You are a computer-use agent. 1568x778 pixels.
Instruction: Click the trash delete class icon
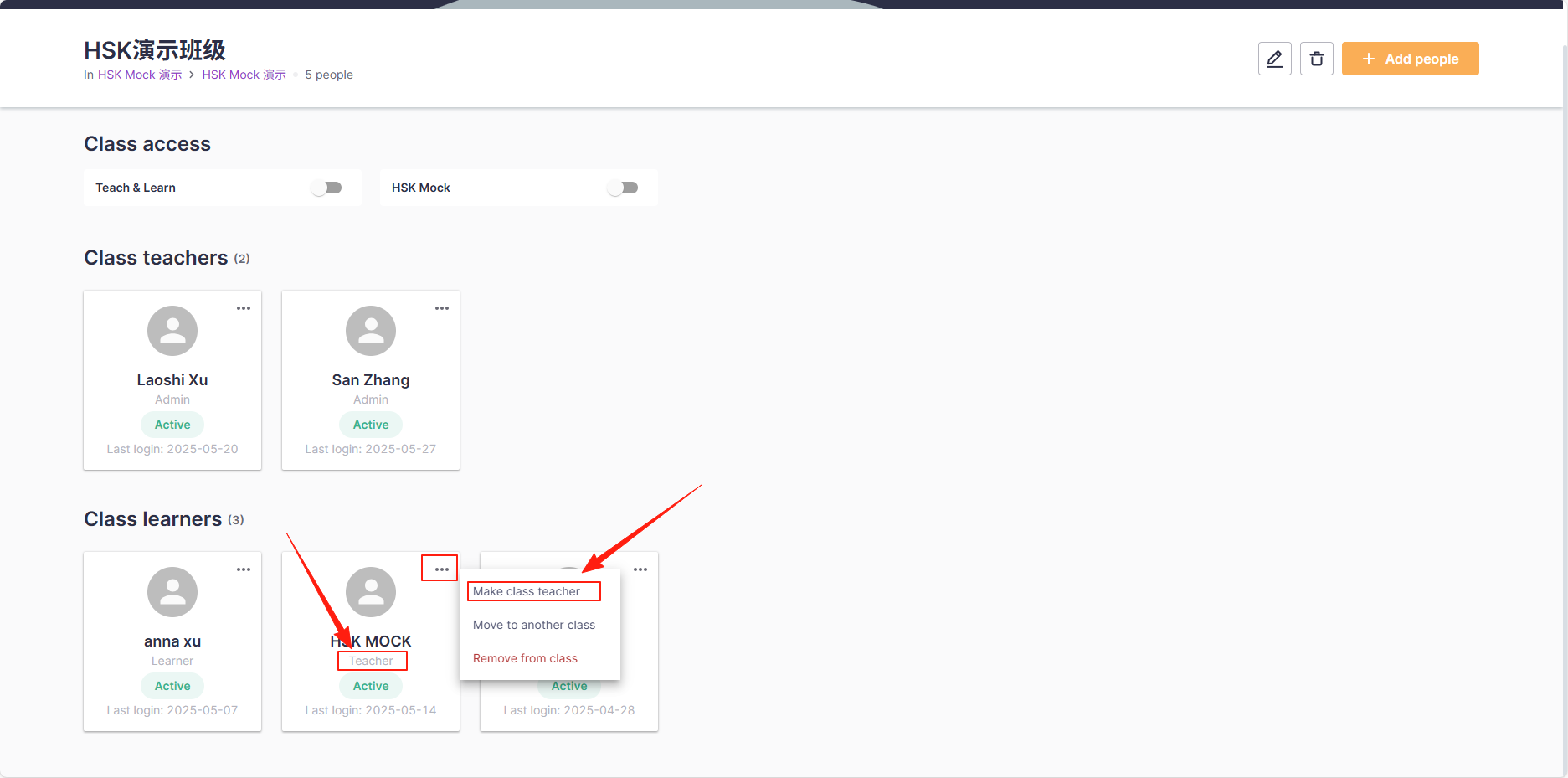tap(1316, 59)
